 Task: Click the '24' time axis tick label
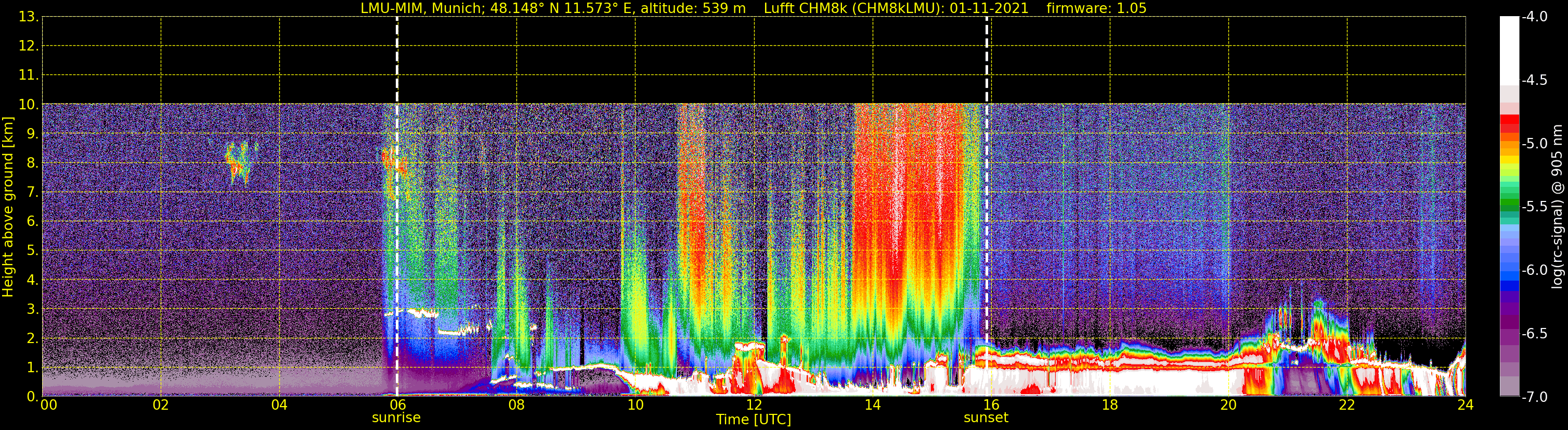(x=1465, y=405)
